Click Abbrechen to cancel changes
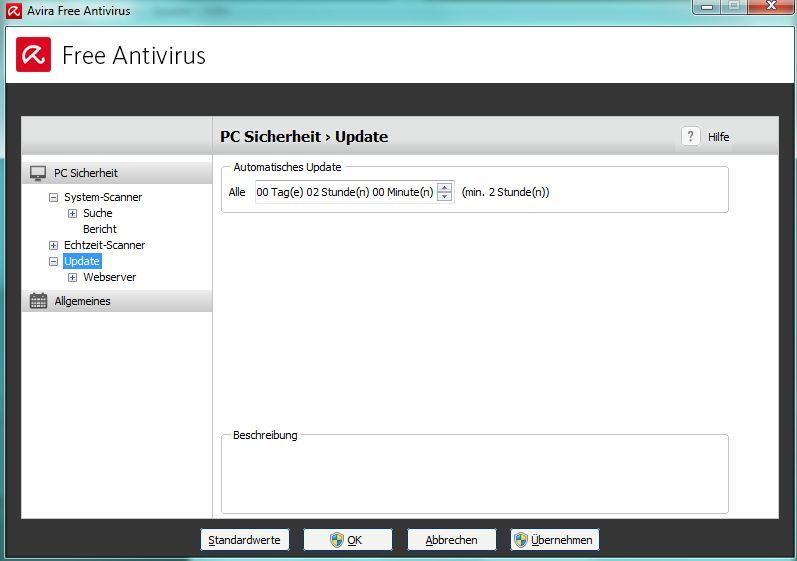Viewport: 797px width, 561px height. pyautogui.click(x=451, y=540)
